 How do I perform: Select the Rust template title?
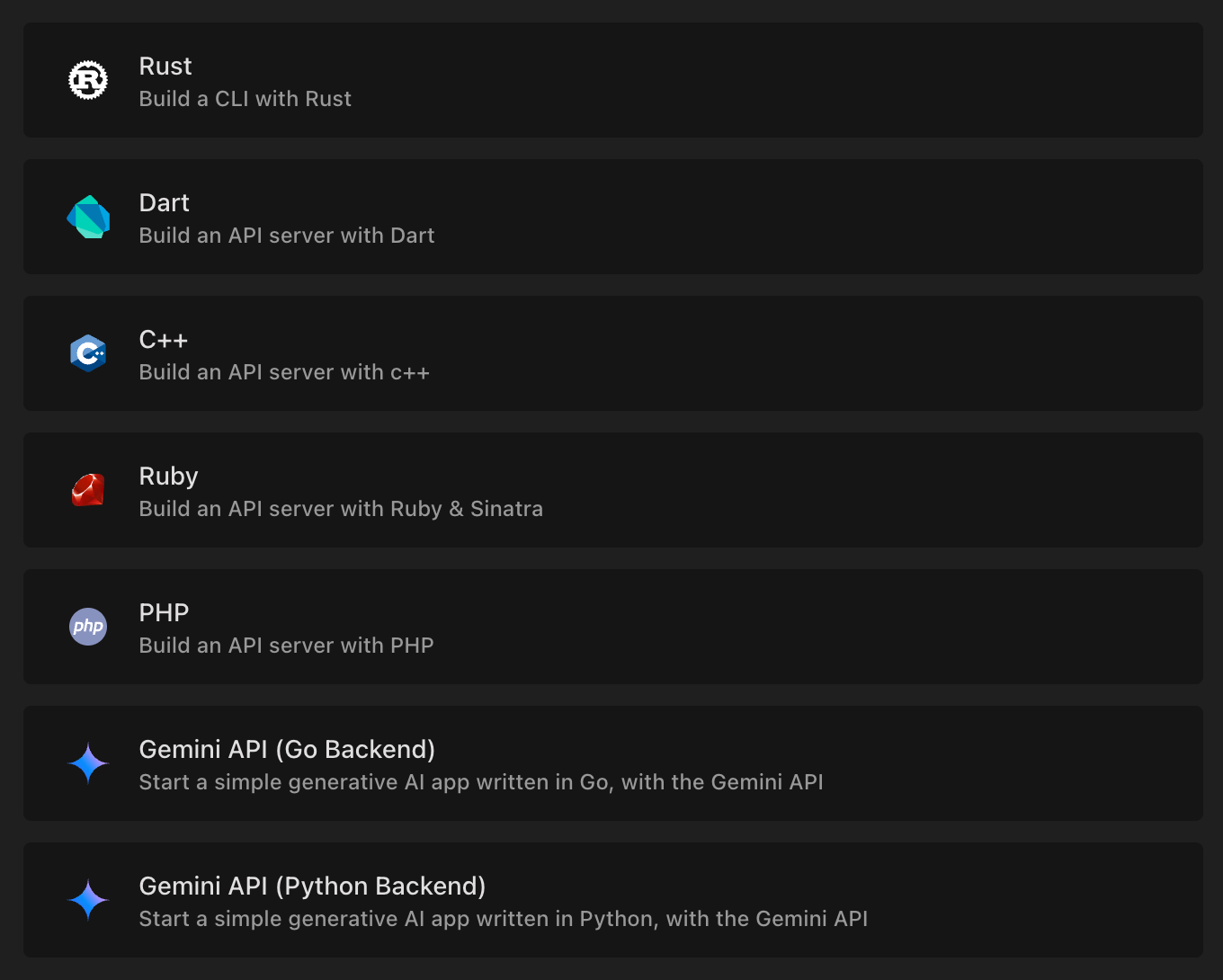(165, 67)
